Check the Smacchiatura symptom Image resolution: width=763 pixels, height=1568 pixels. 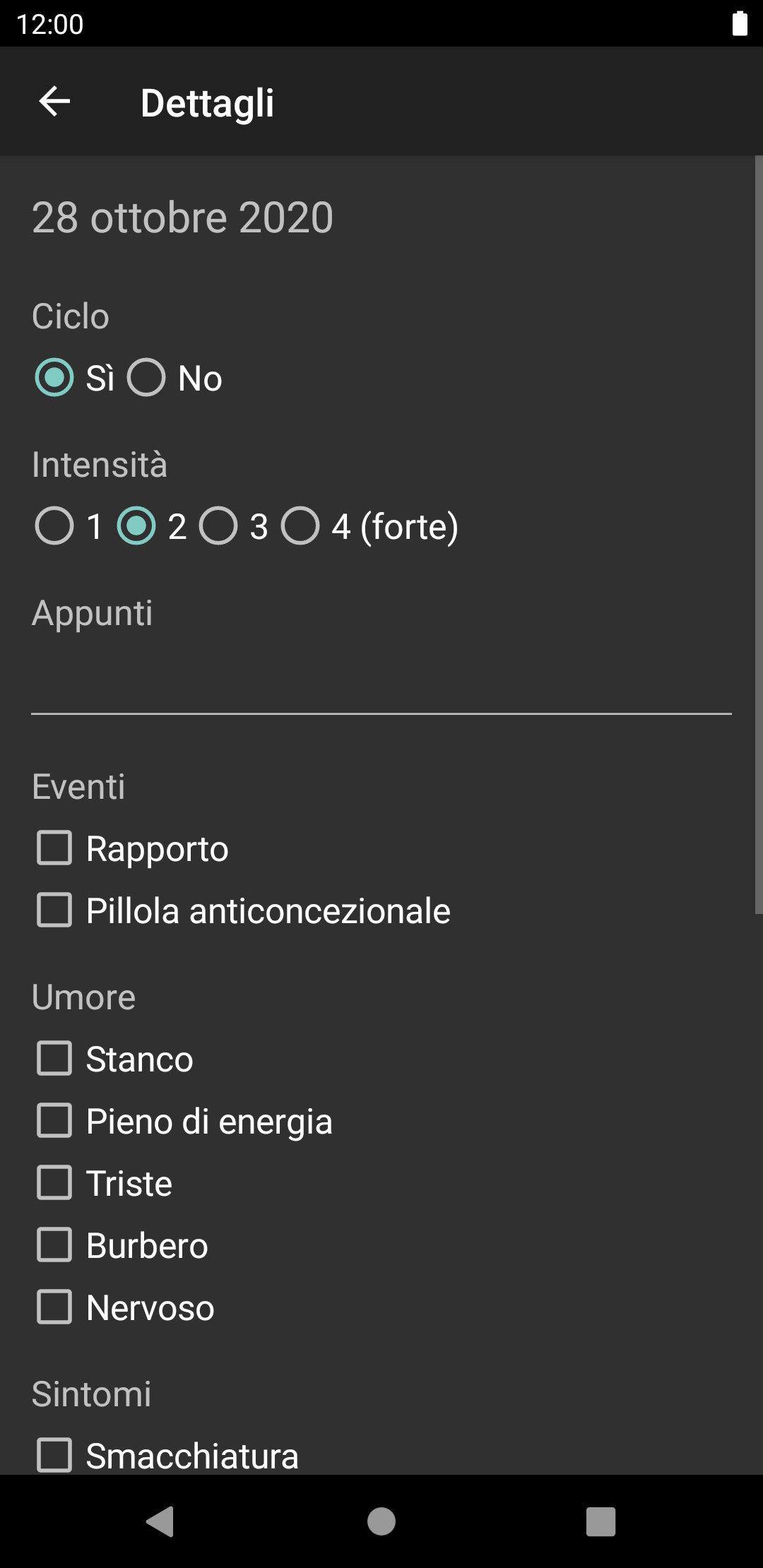(x=54, y=1456)
